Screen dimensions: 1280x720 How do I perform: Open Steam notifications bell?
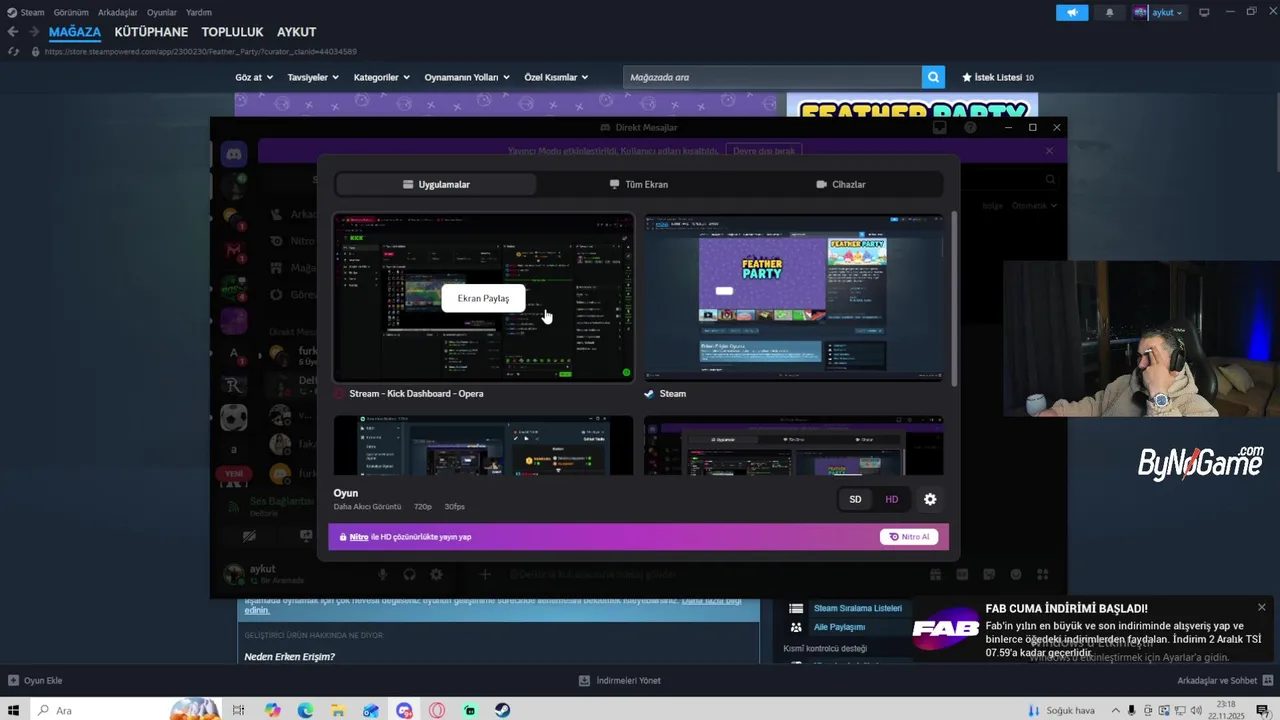(1109, 12)
